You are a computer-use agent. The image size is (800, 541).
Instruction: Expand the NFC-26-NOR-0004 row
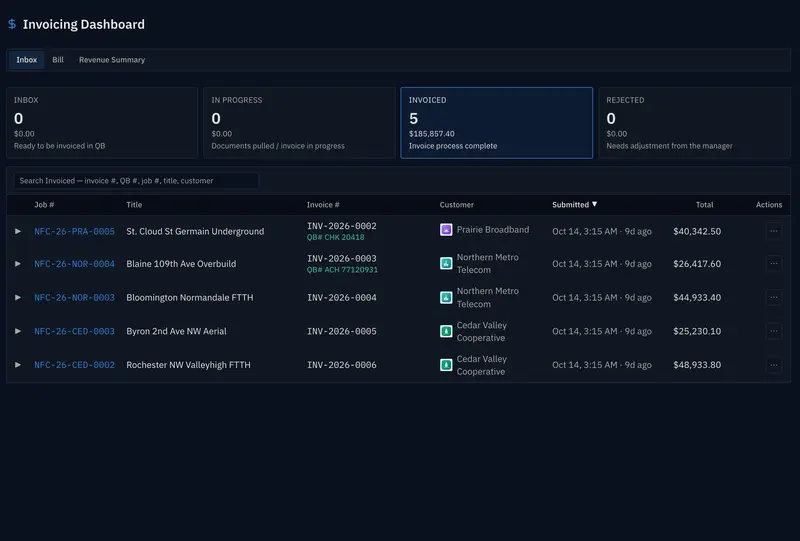tap(18, 263)
